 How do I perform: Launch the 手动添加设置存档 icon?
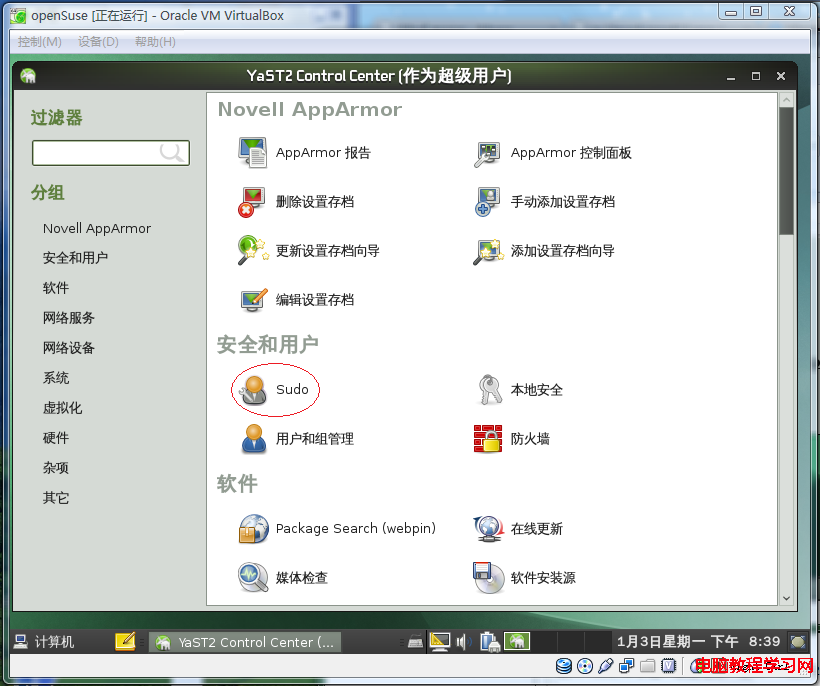[487, 202]
